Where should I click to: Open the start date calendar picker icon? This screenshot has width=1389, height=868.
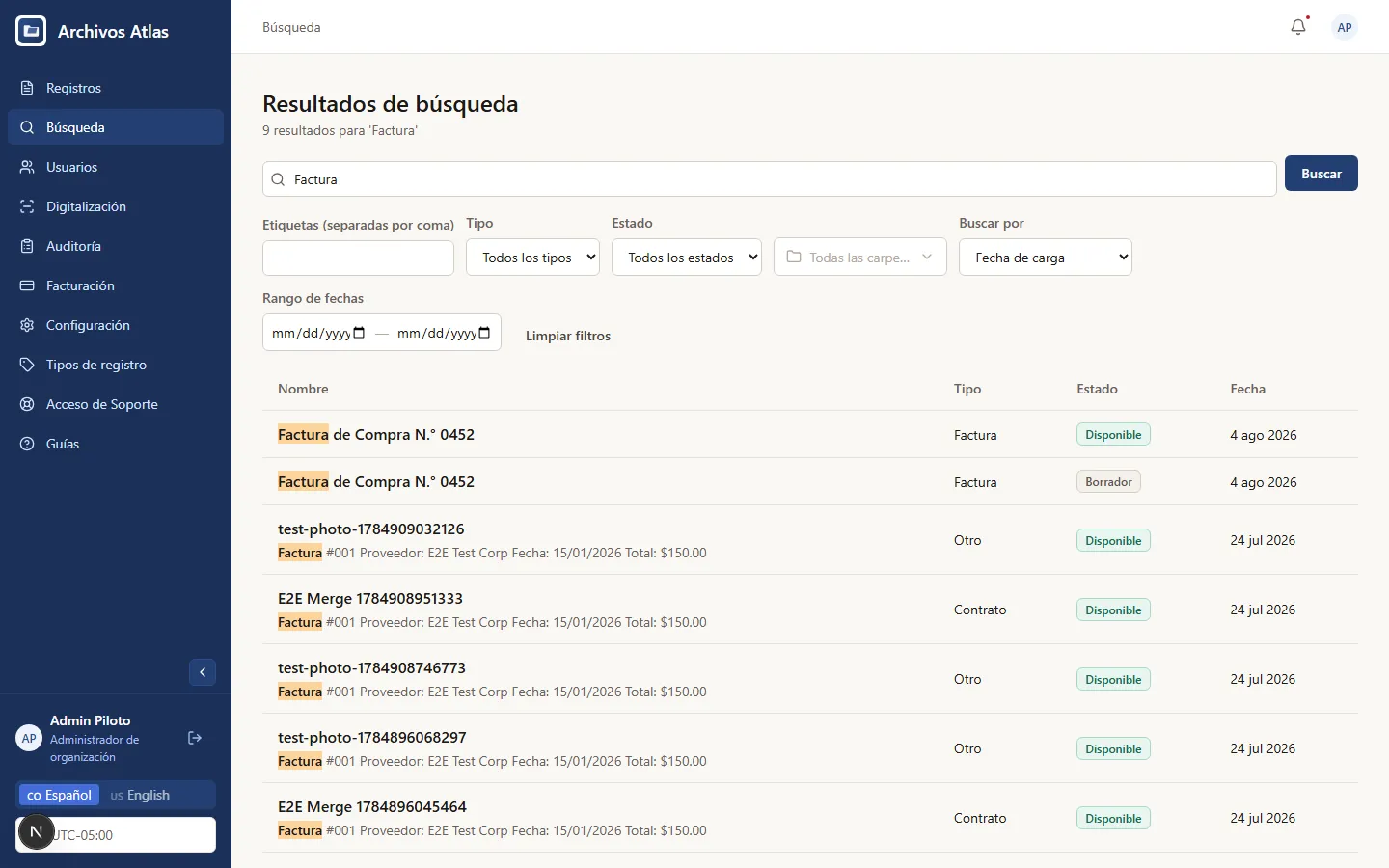click(359, 333)
